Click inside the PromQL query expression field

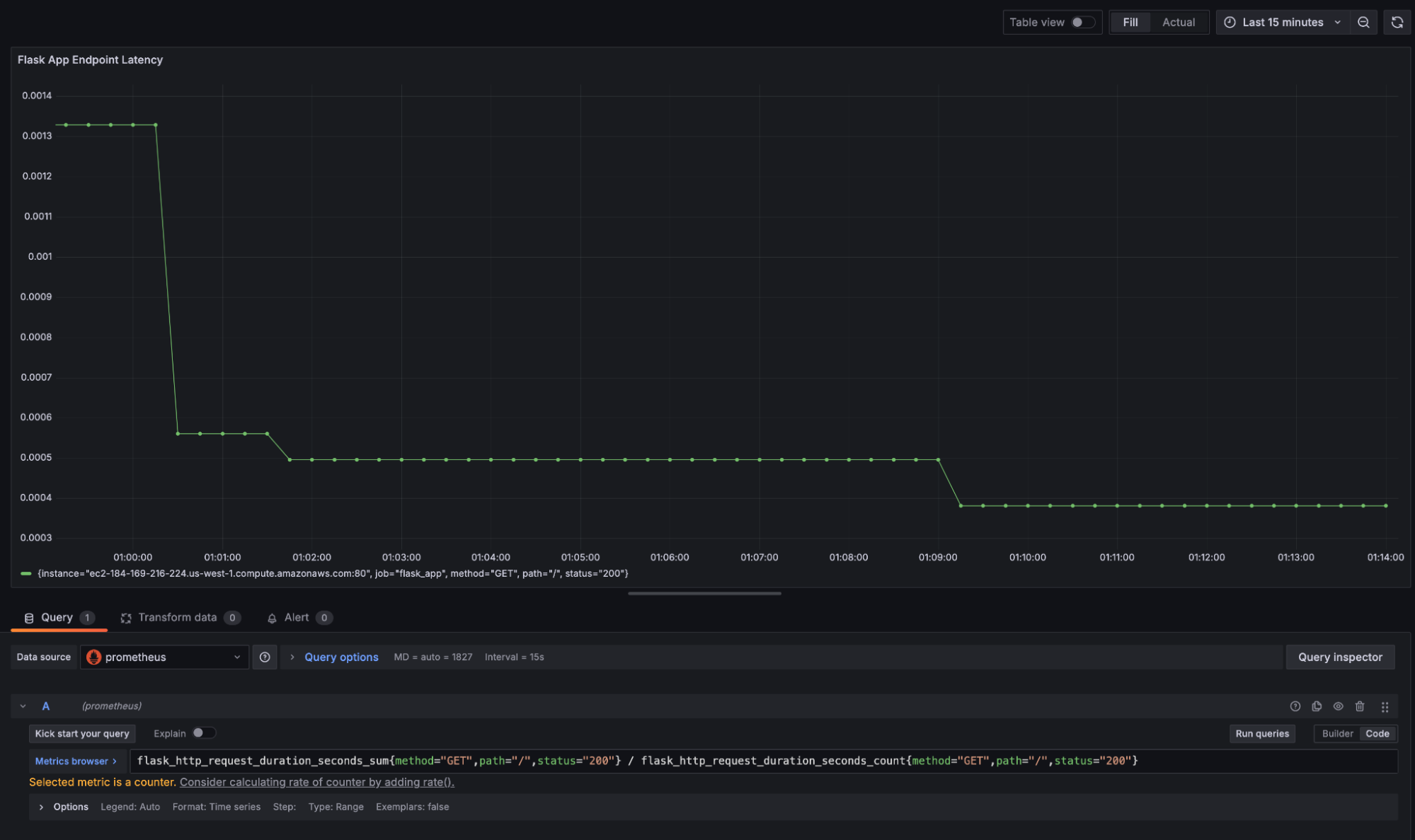(637, 760)
